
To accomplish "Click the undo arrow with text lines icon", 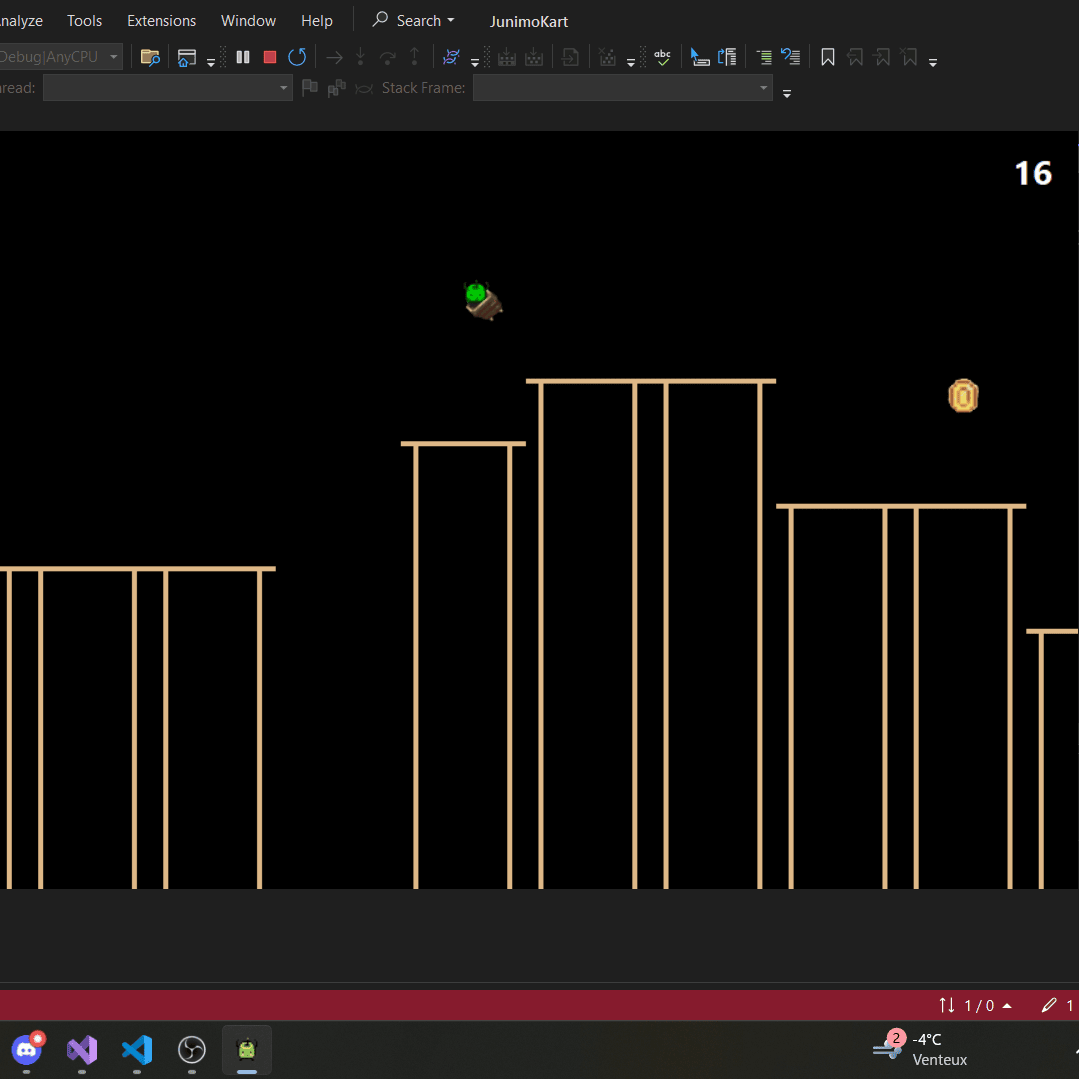I will point(790,57).
